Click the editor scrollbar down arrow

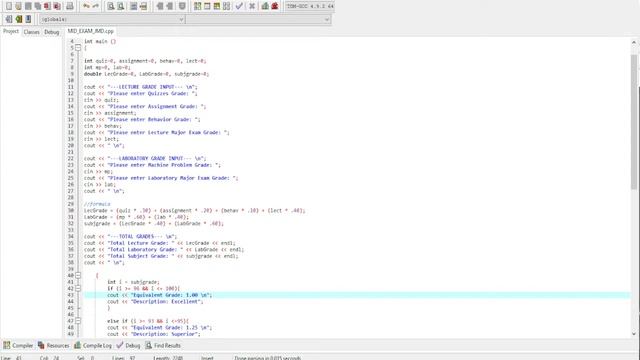click(x=634, y=334)
